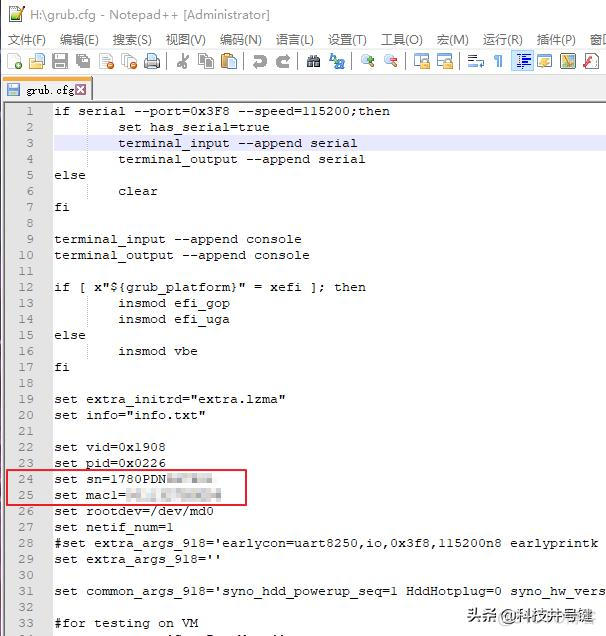Click line number 1 in the margin
This screenshot has width=606, height=636.
coord(30,111)
